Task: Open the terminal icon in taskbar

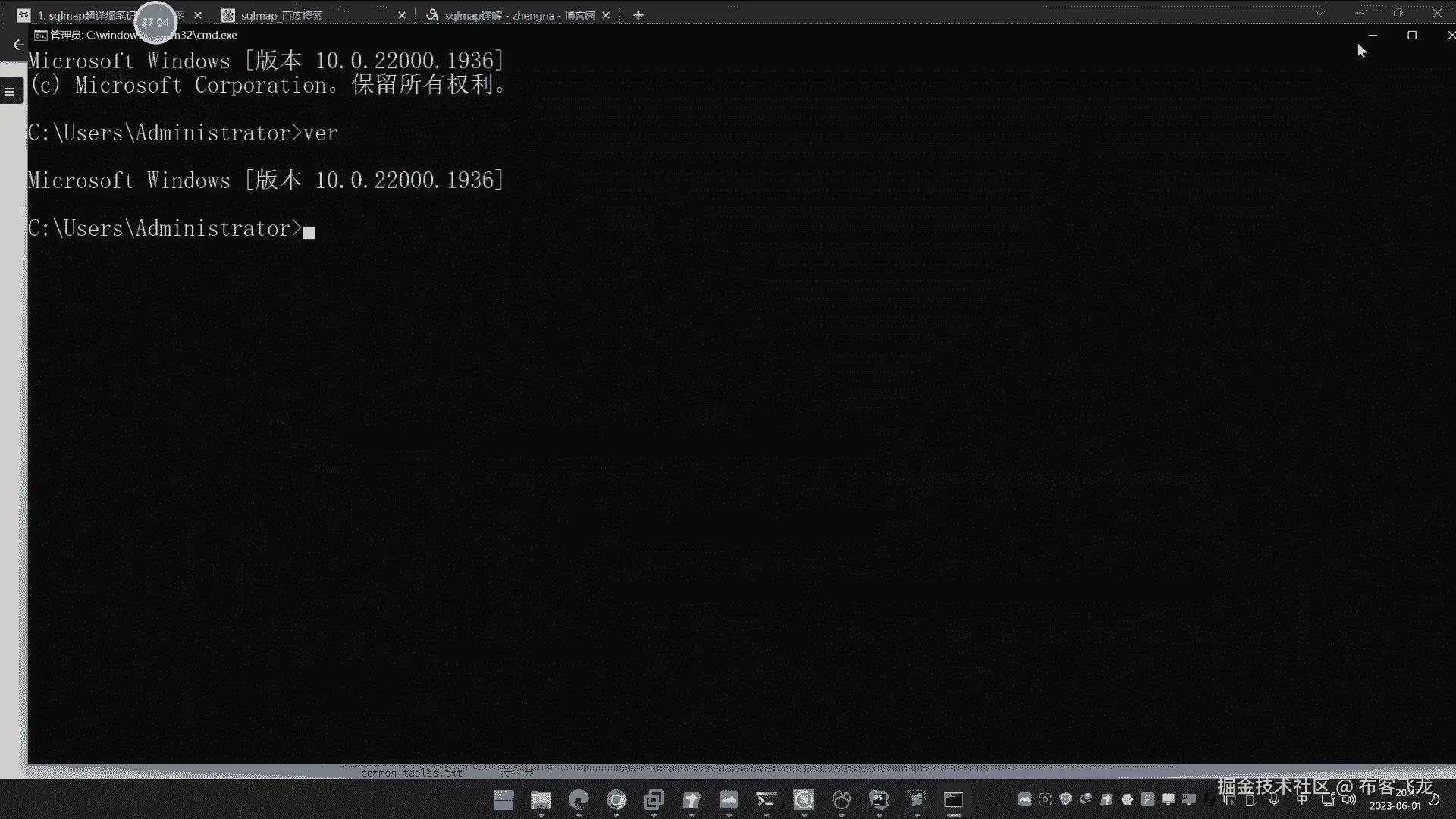Action: [766, 800]
